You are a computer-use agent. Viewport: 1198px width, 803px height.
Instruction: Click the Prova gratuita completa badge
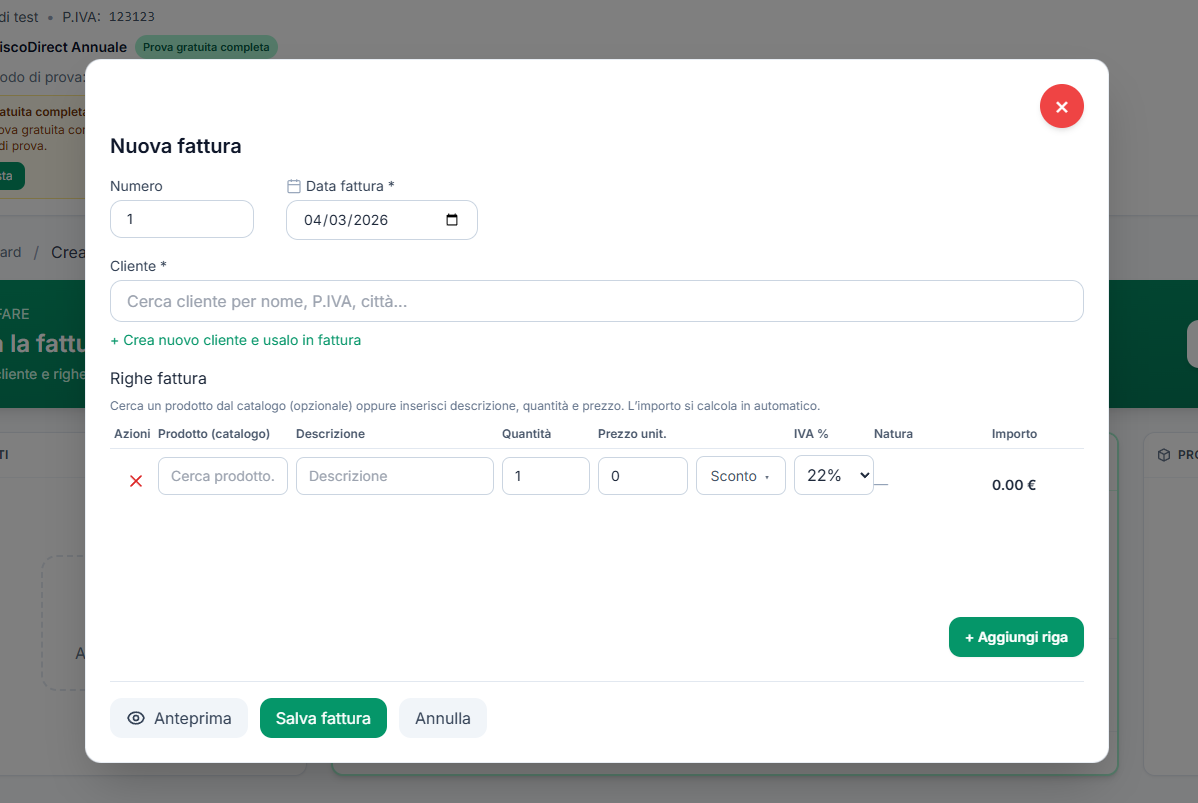pos(206,47)
